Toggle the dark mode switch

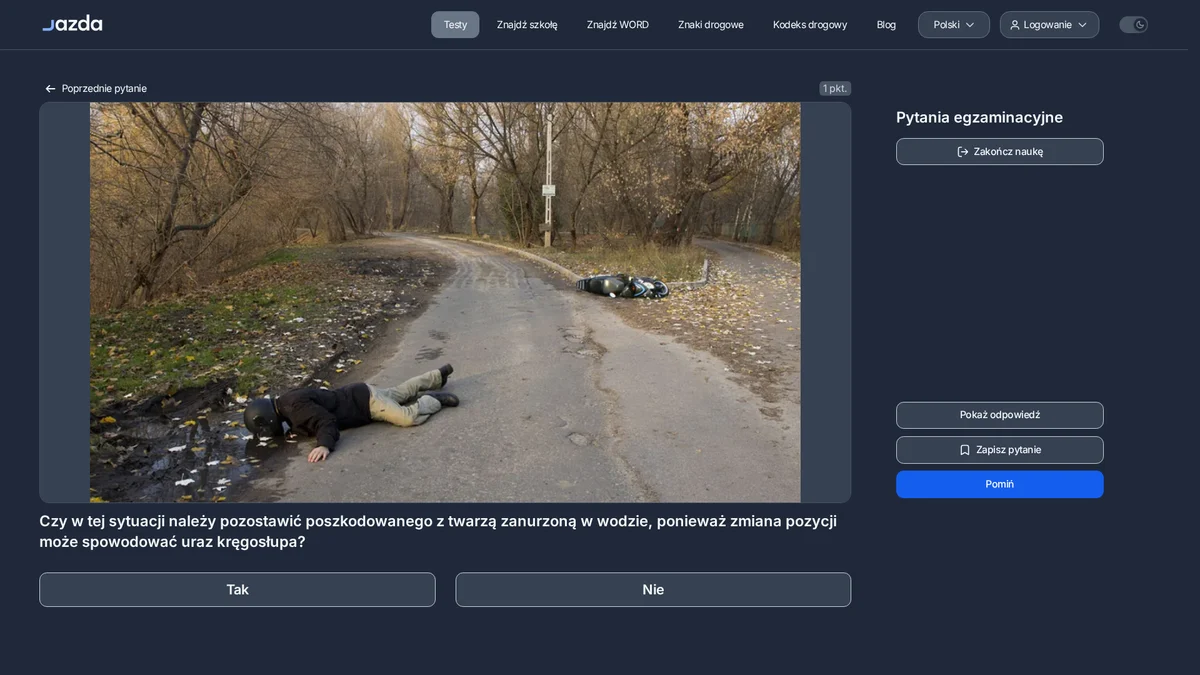coord(1133,25)
